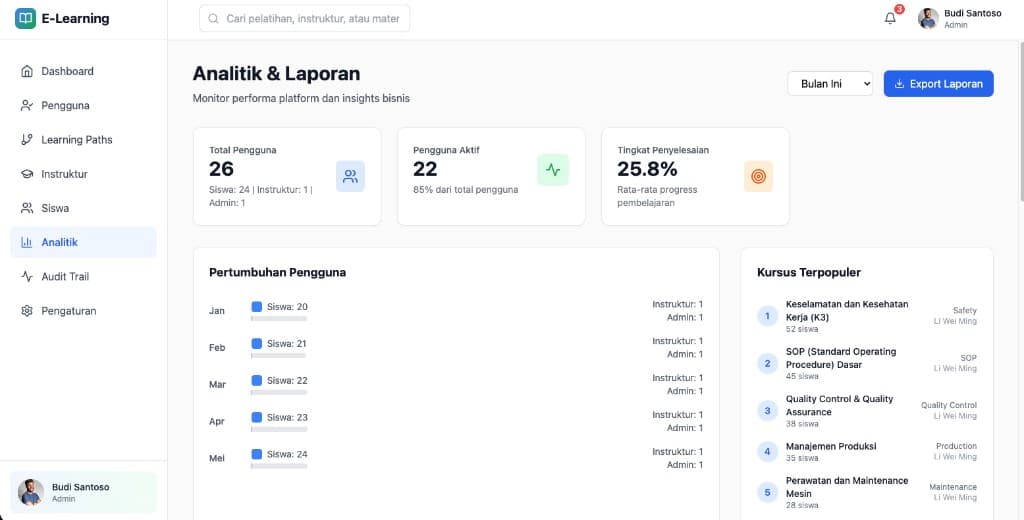Open the Bulan Ini period dropdown
This screenshot has width=1024, height=520.
(x=830, y=84)
